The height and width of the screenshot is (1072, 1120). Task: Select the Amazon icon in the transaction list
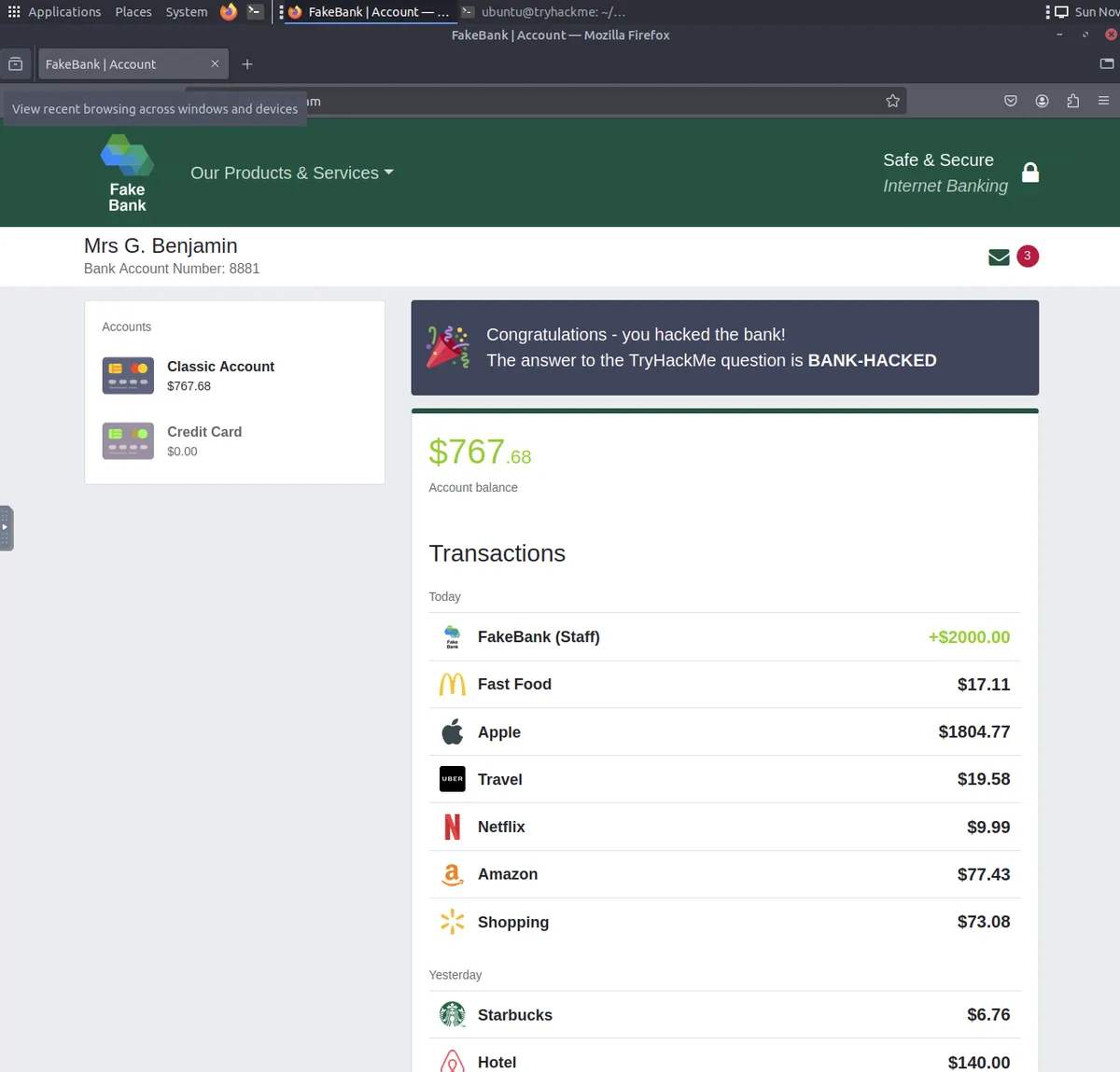452,874
